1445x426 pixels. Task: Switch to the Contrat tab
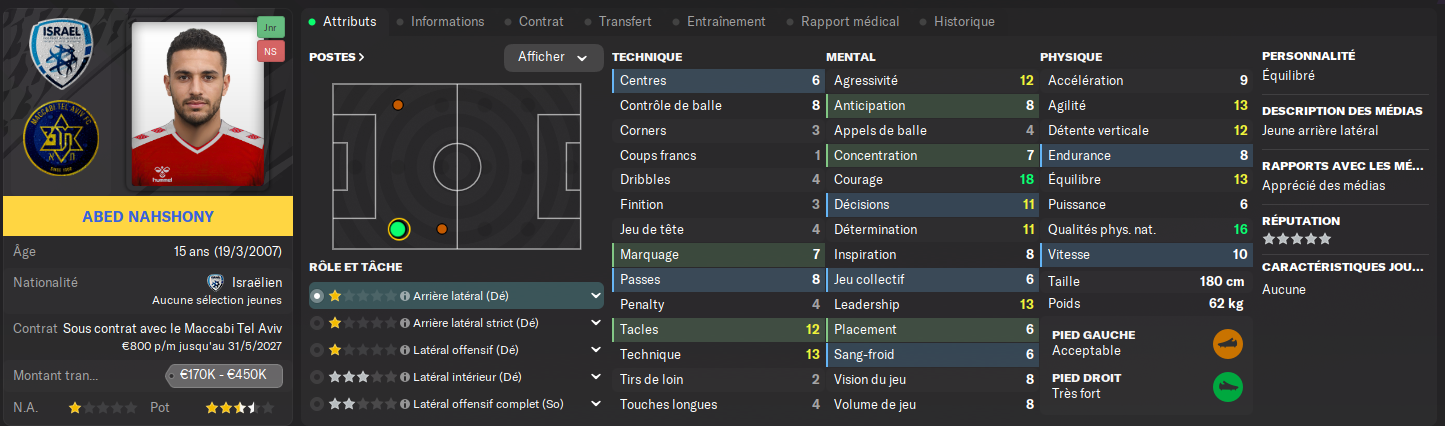click(540, 21)
